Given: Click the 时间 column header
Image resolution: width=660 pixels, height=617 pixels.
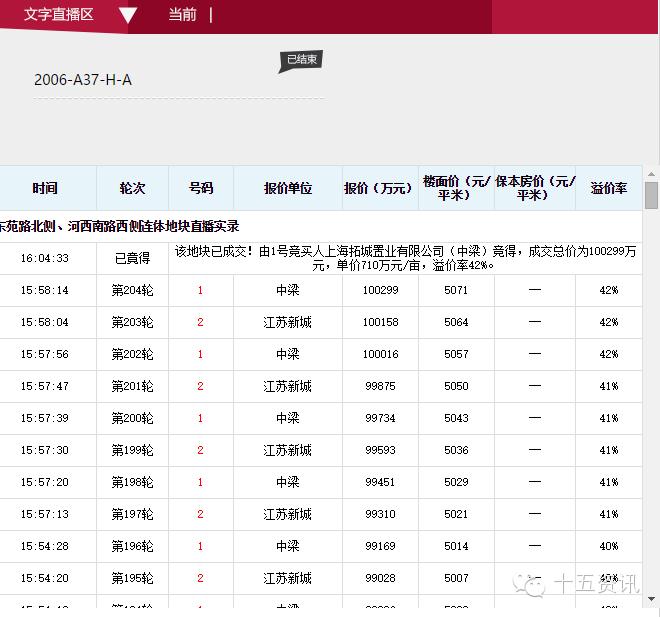Looking at the screenshot, I should pos(45,188).
